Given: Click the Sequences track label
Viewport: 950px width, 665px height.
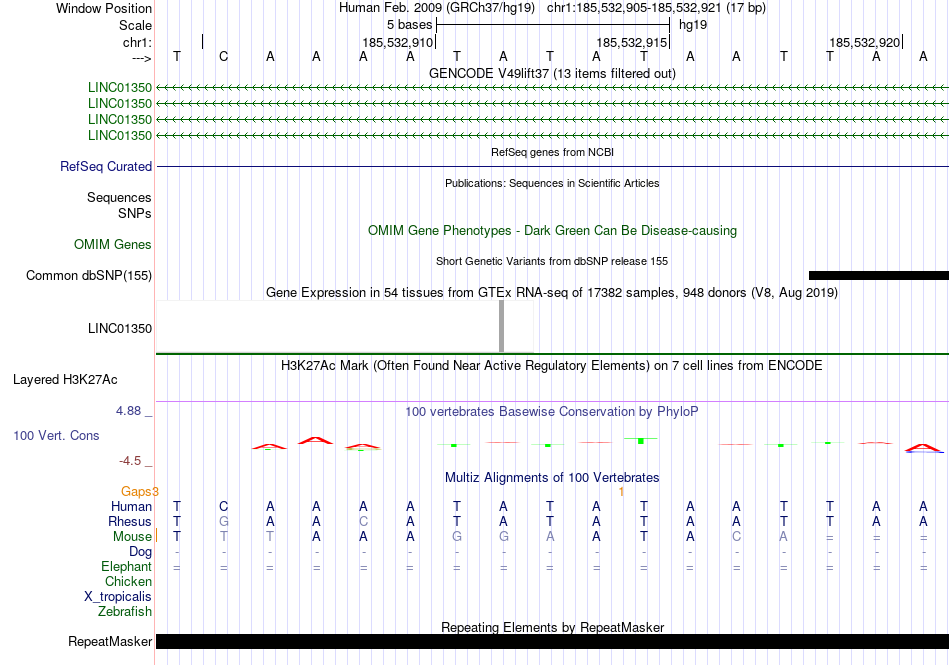Looking at the screenshot, I should (119, 197).
